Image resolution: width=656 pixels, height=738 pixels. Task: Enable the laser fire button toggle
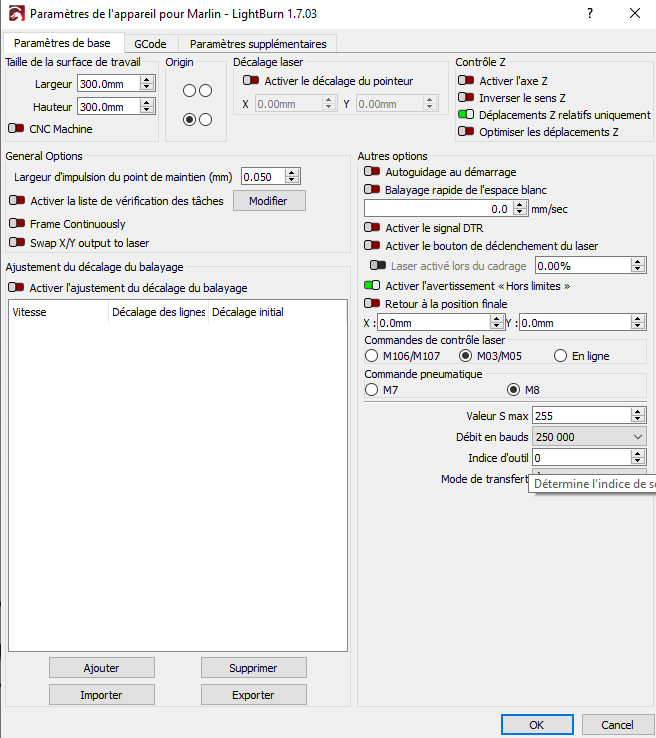coord(372,245)
